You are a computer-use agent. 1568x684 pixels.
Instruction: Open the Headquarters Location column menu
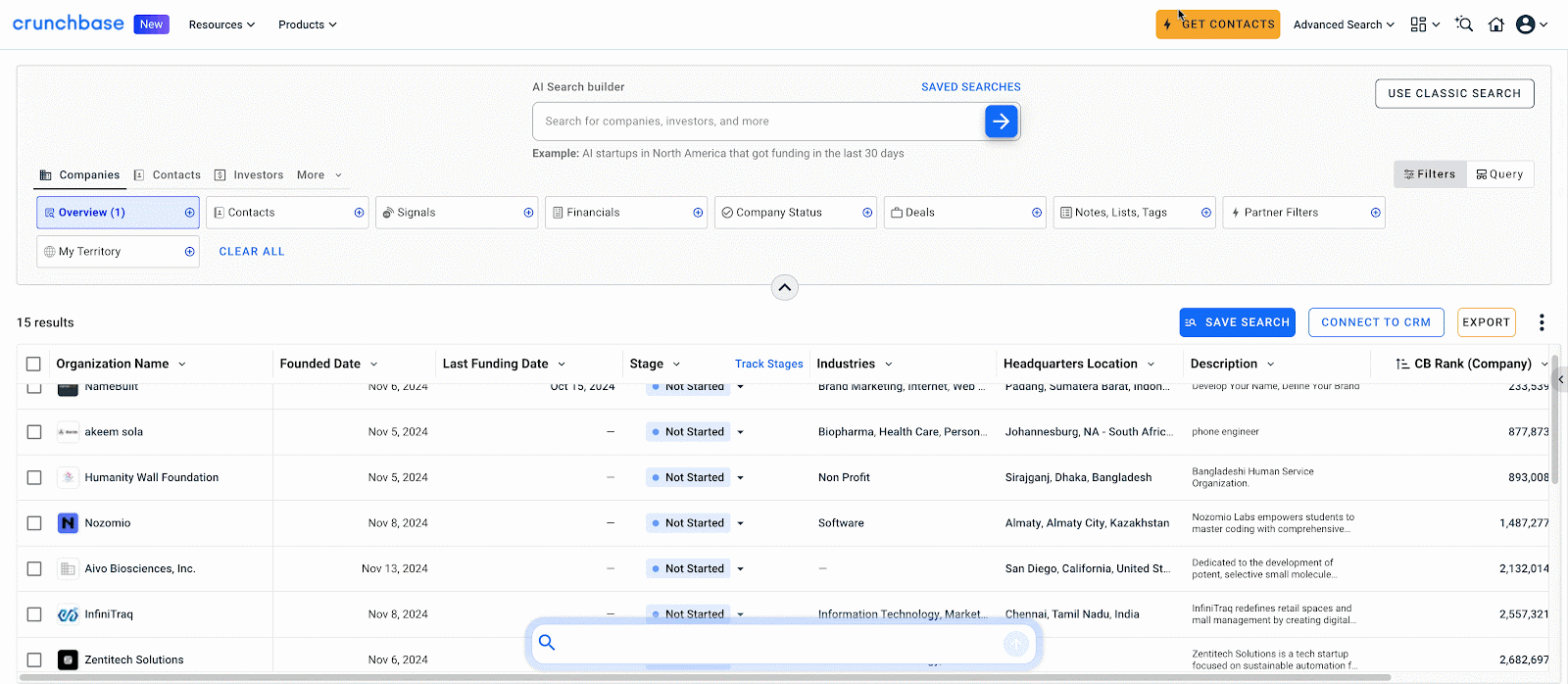click(1151, 365)
